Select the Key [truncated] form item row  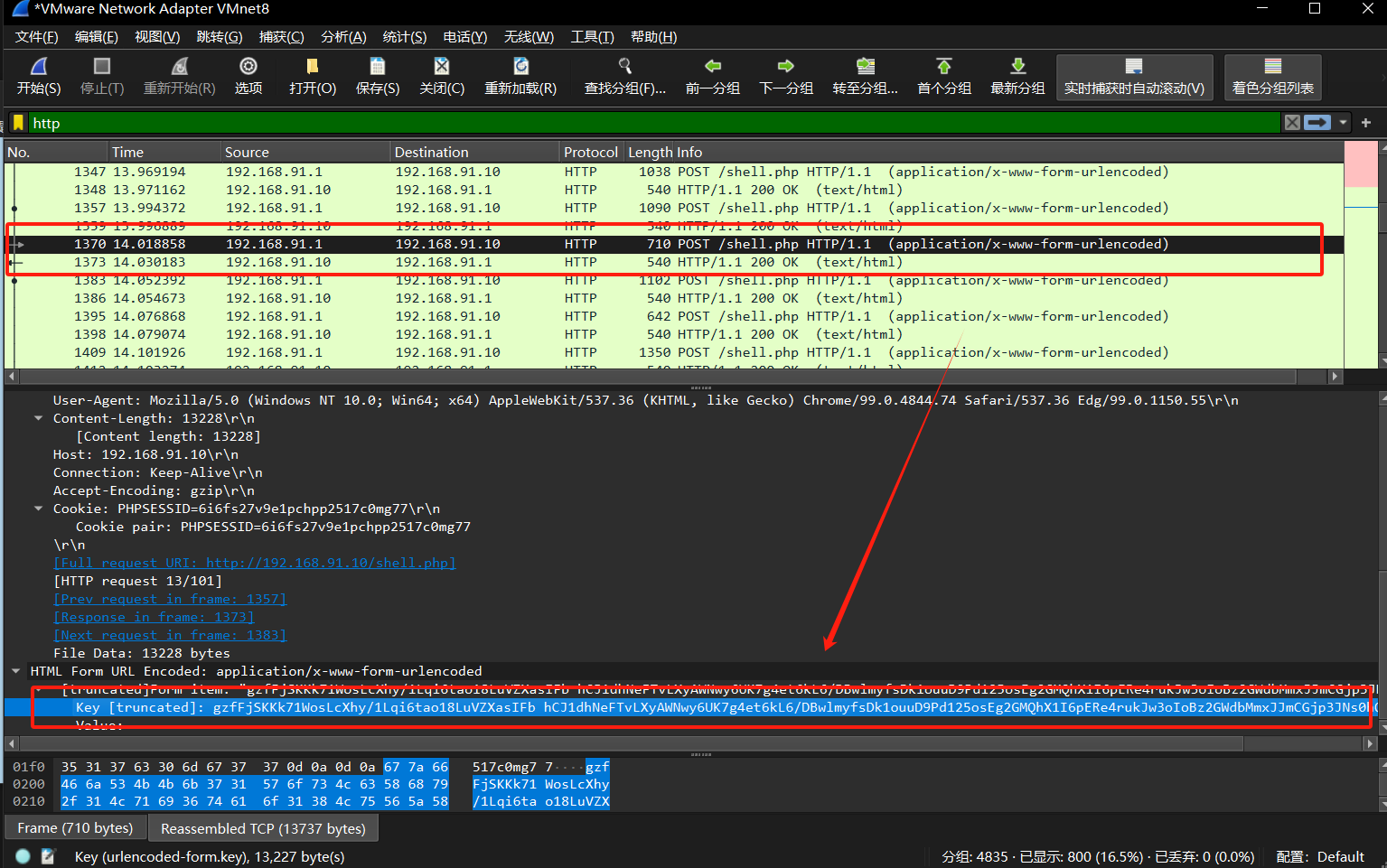691,707
